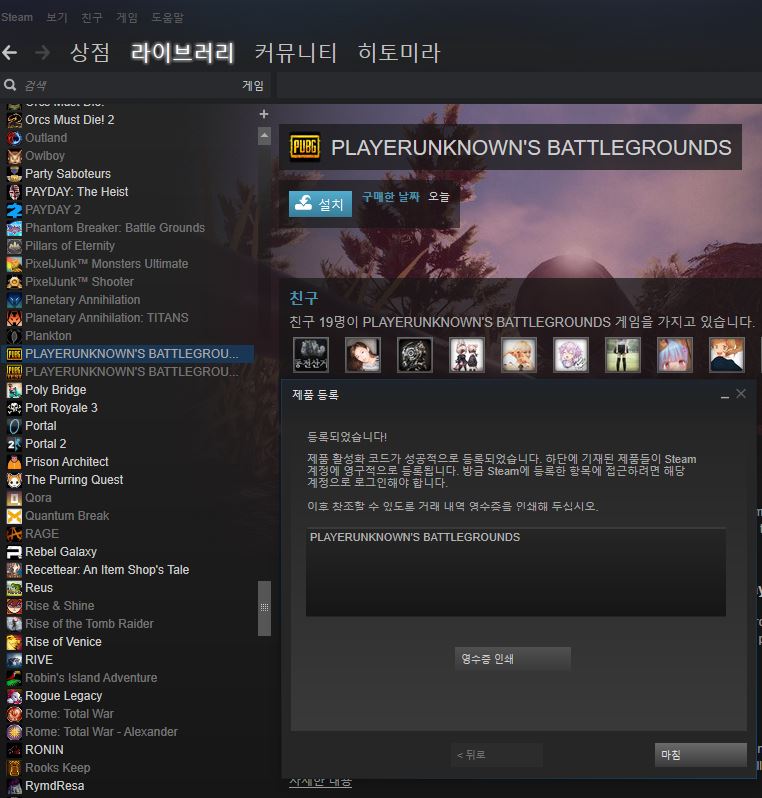Open the 보기 menu
This screenshot has height=798, width=762.
[x=57, y=17]
